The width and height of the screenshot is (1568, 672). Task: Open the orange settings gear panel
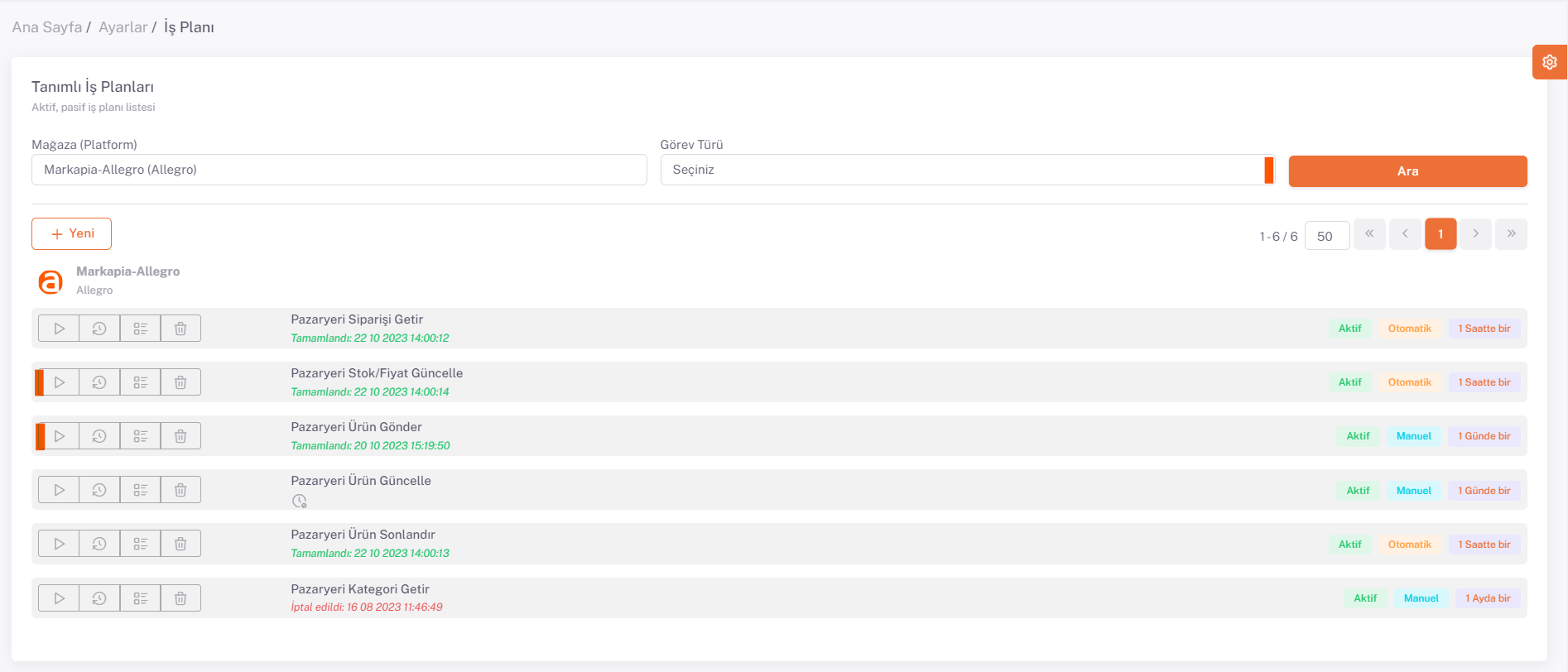point(1550,62)
